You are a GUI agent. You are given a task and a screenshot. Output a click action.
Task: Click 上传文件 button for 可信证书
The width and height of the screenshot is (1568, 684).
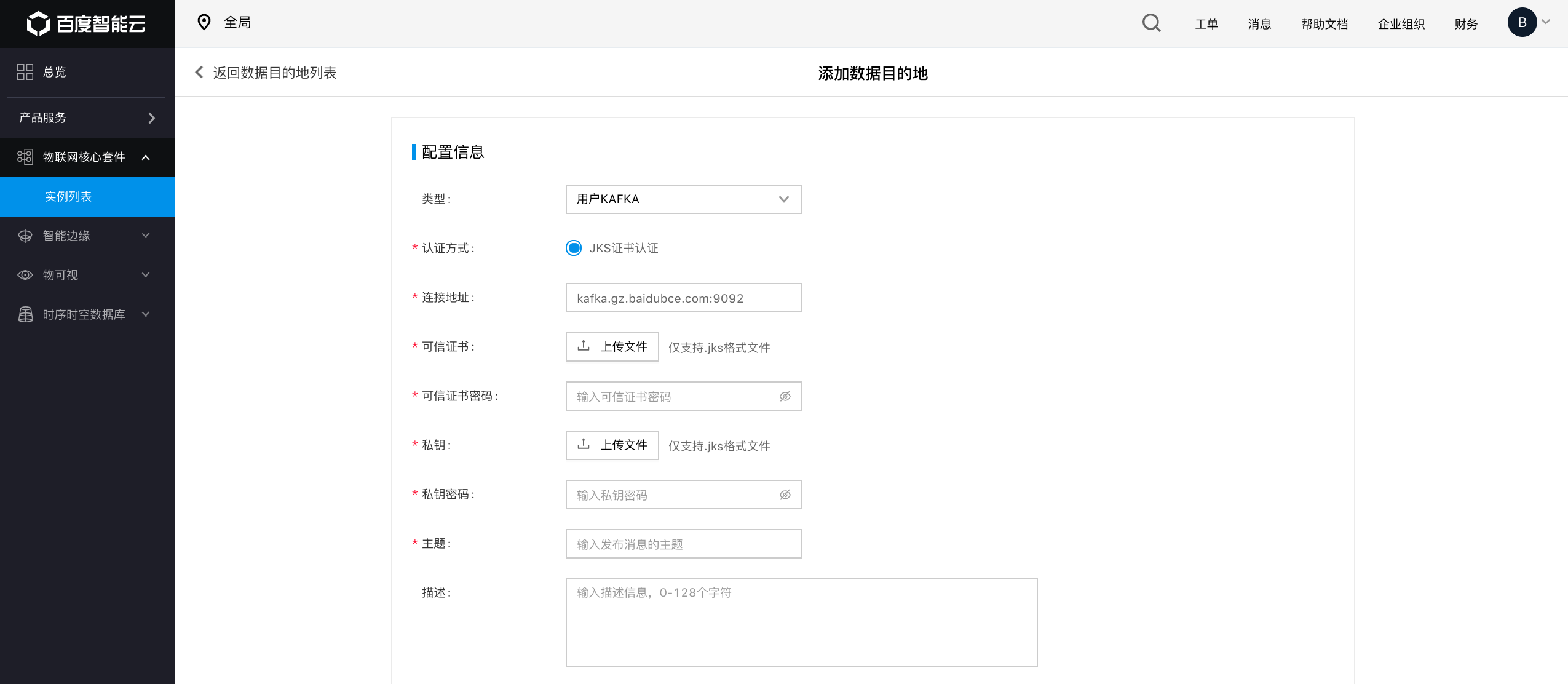tap(612, 347)
